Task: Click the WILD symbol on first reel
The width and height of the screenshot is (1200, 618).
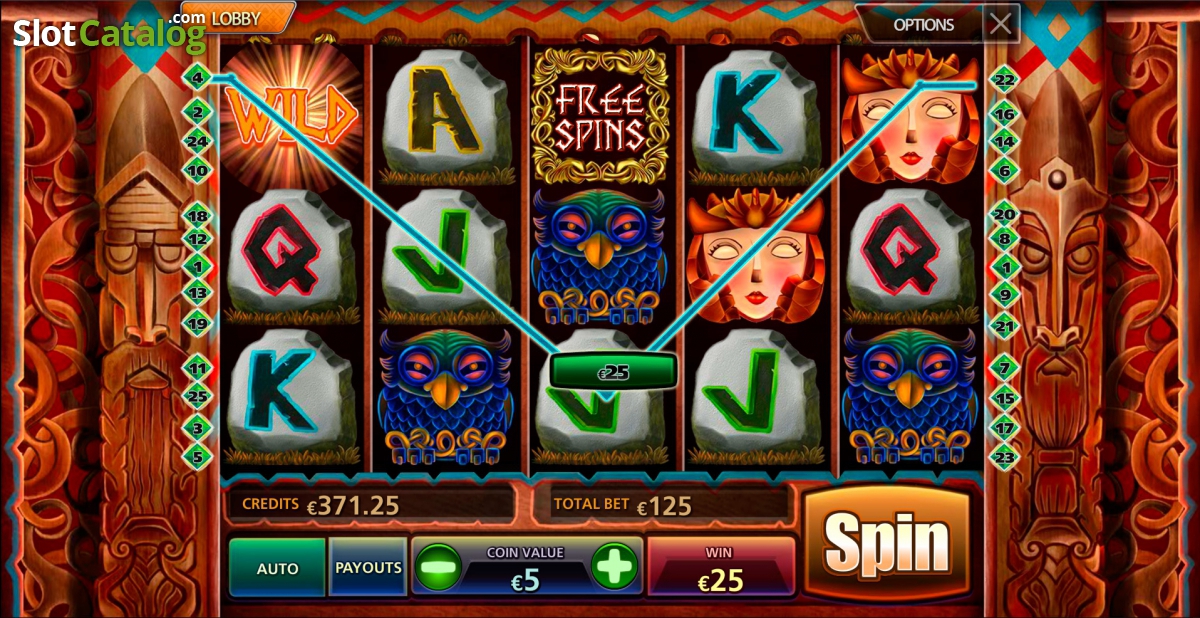Action: [x=292, y=116]
